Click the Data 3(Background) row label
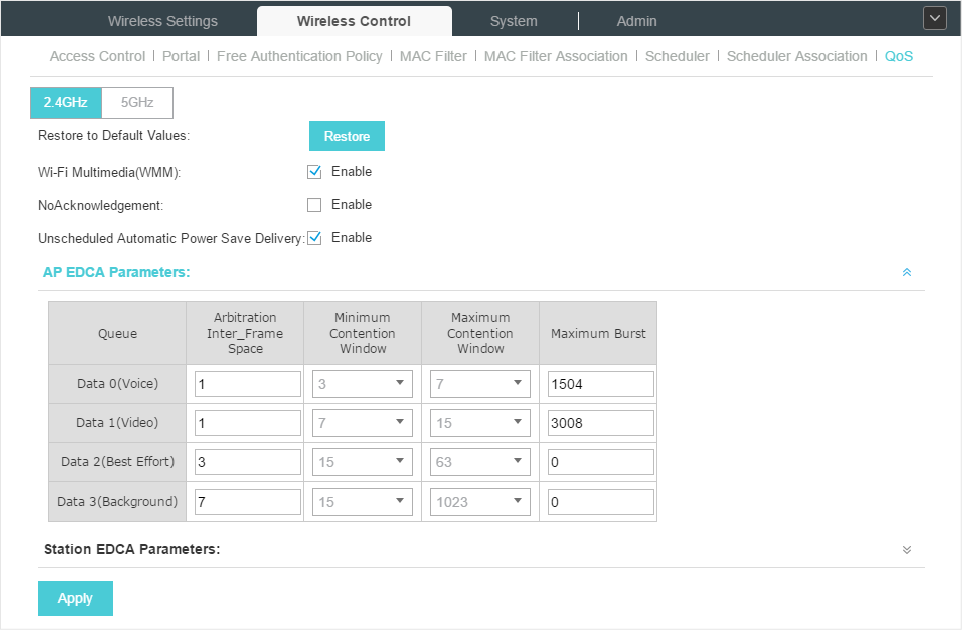This screenshot has width=962, height=630. coord(117,501)
